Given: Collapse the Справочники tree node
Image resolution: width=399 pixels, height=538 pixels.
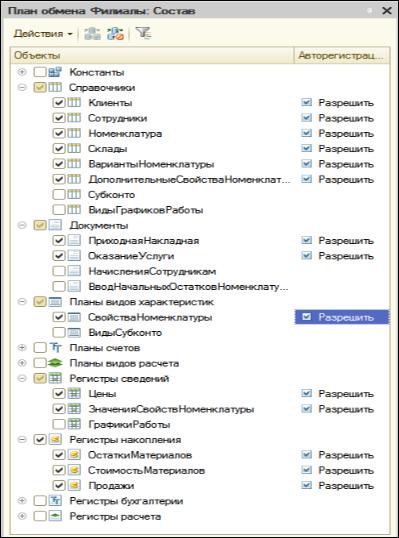Looking at the screenshot, I should click(x=22, y=87).
